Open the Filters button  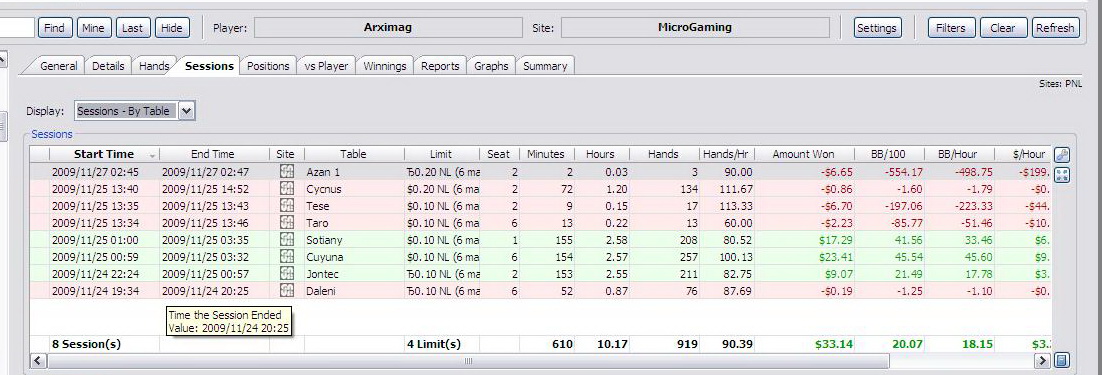pos(951,28)
